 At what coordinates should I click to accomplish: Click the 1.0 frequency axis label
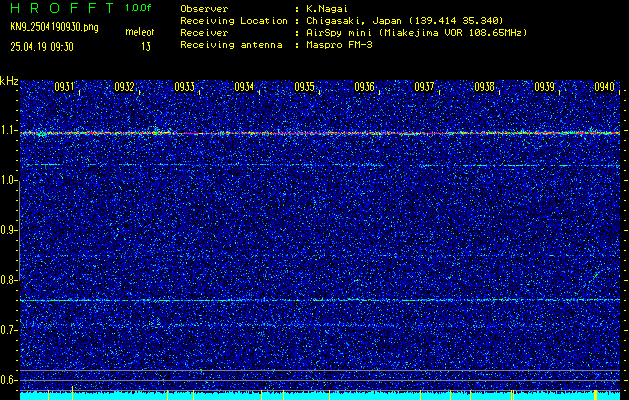8,181
